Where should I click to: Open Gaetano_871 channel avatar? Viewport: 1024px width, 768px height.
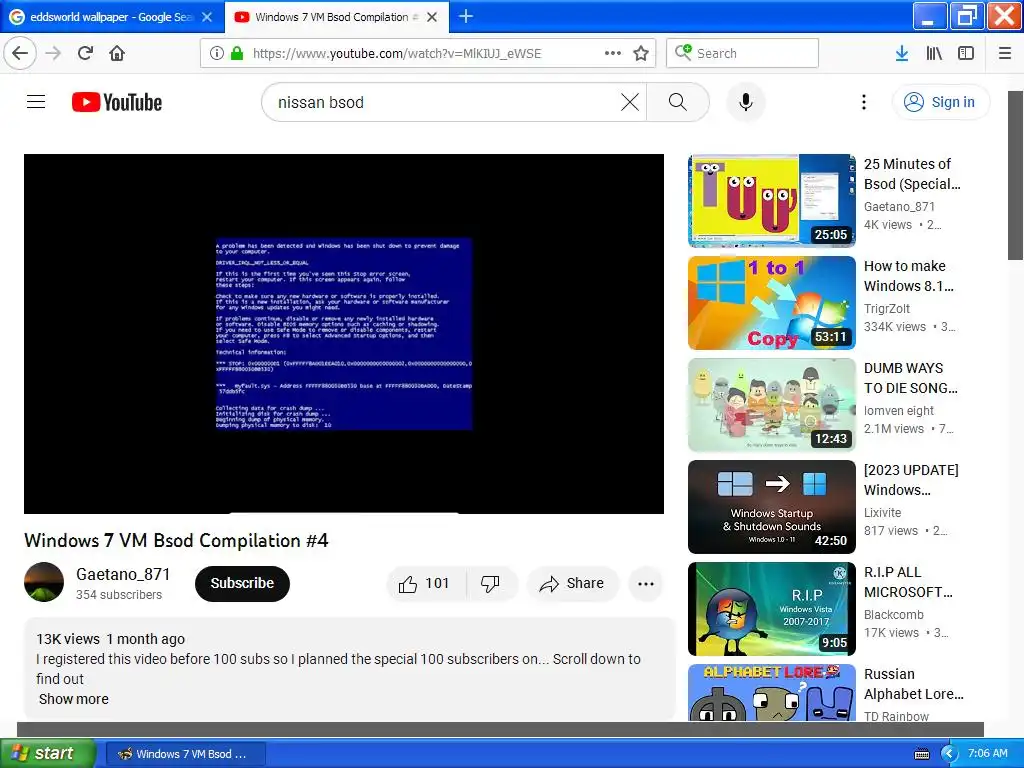44,582
